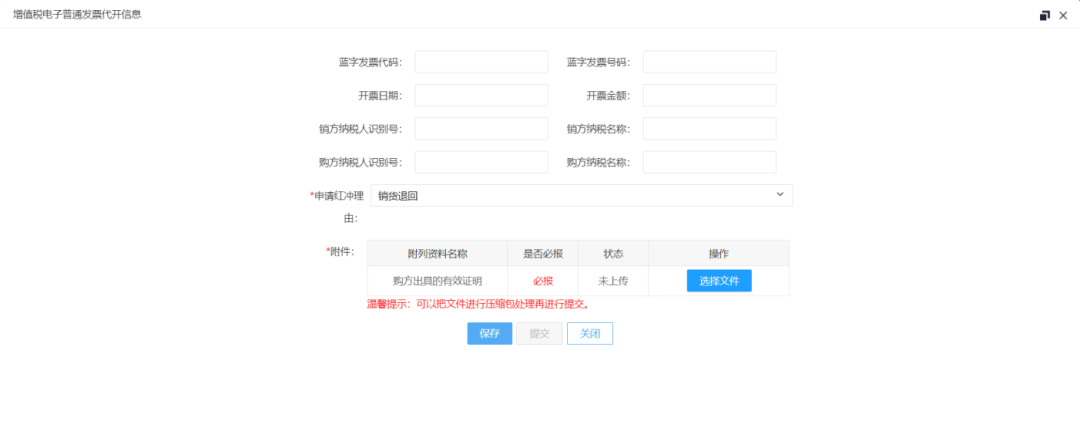Click the 购方出具的有效证明 table cell
The height and width of the screenshot is (431, 1080).
pyautogui.click(x=437, y=281)
